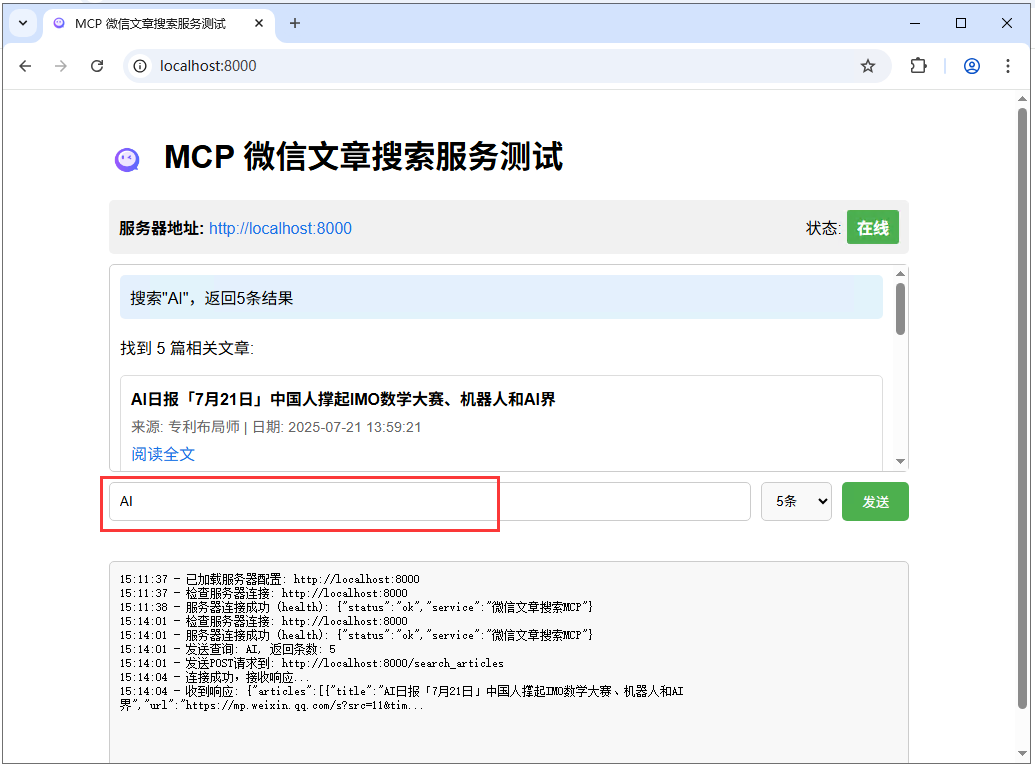
Task: Click the back navigation arrow
Action: [25, 66]
